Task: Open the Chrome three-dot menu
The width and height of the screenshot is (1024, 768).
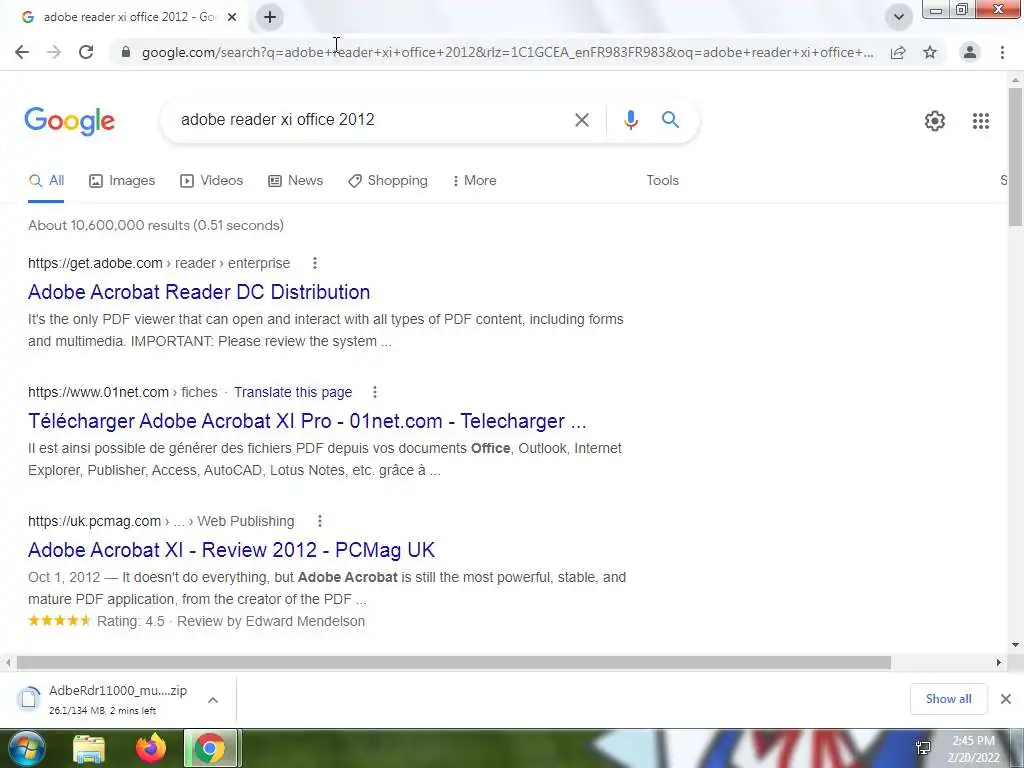Action: coord(1002,52)
